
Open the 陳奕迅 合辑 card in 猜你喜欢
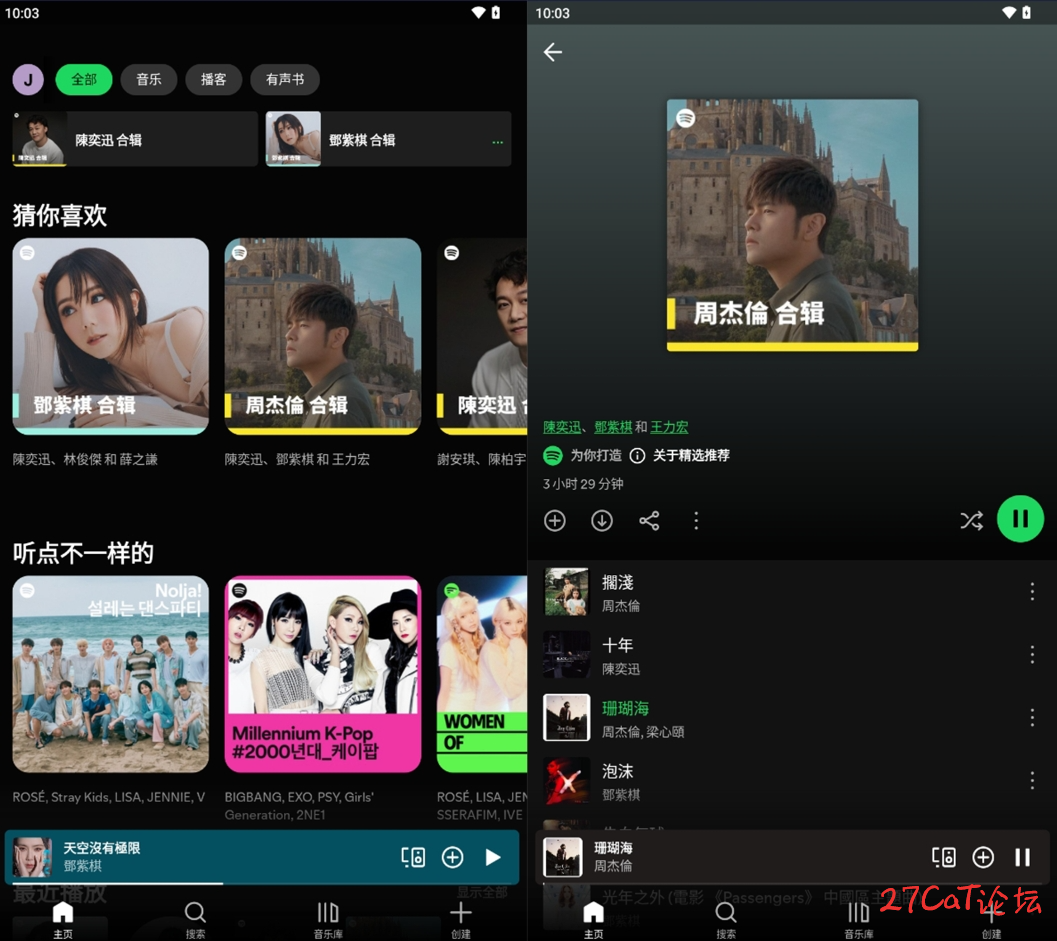point(482,336)
